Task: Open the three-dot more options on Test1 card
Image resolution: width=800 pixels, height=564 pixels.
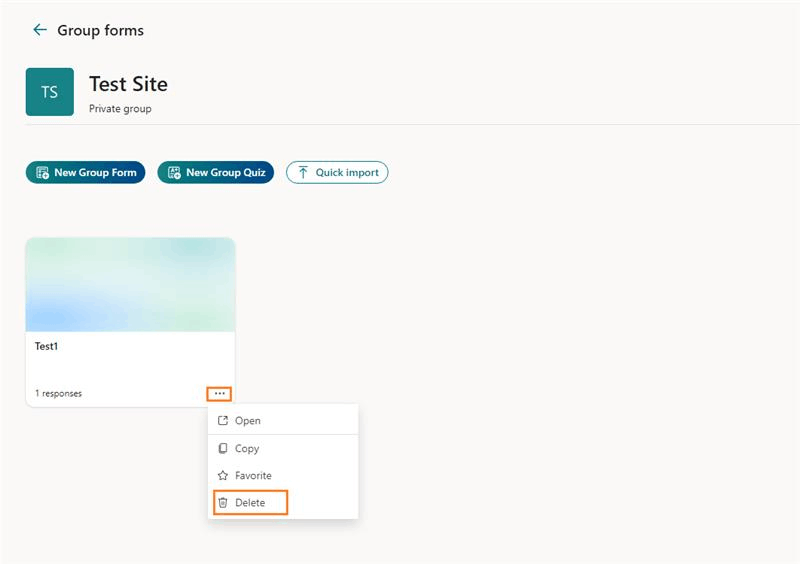Action: click(219, 394)
